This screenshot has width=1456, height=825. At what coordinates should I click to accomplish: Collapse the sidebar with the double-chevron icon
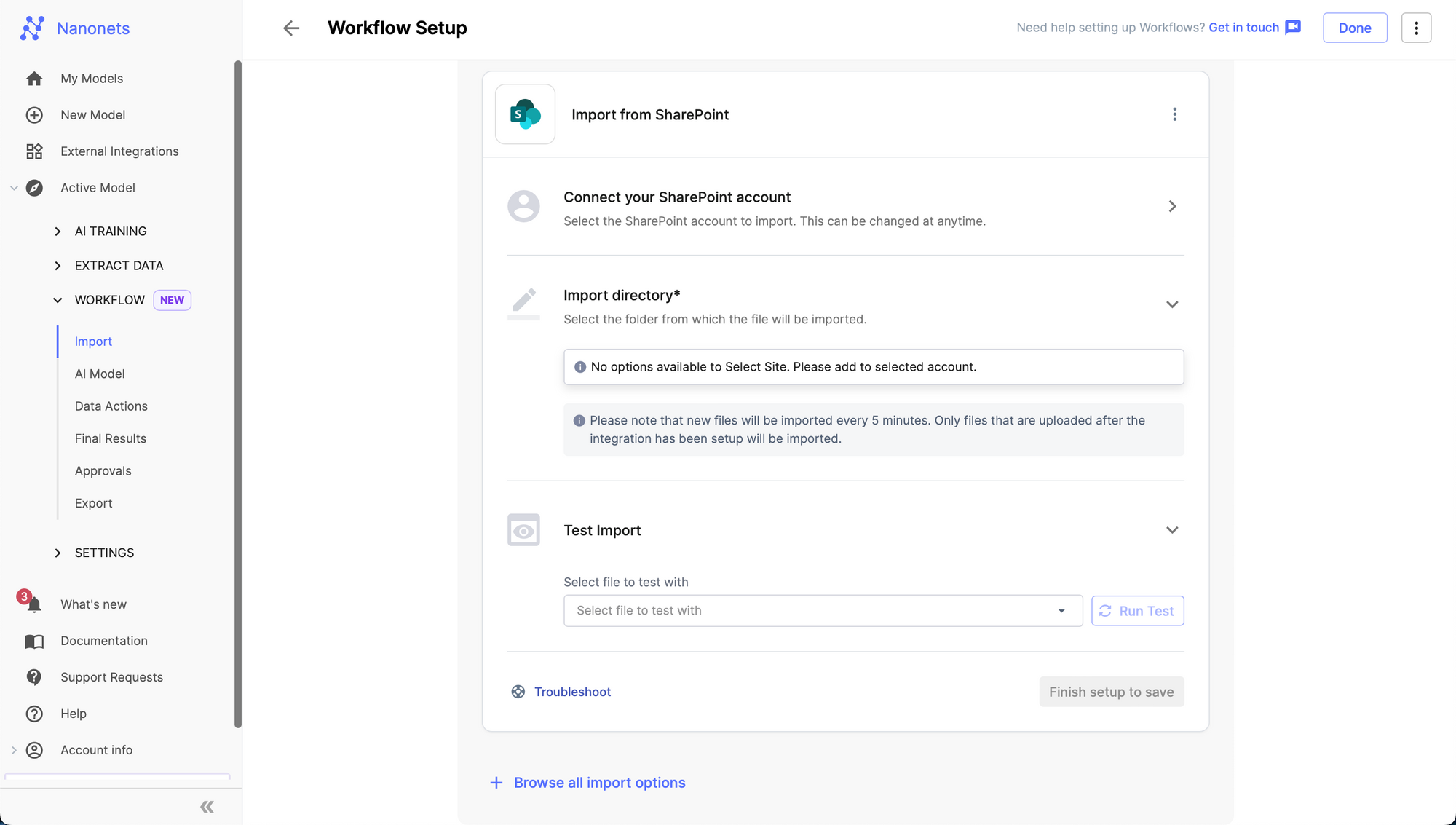[x=207, y=807]
